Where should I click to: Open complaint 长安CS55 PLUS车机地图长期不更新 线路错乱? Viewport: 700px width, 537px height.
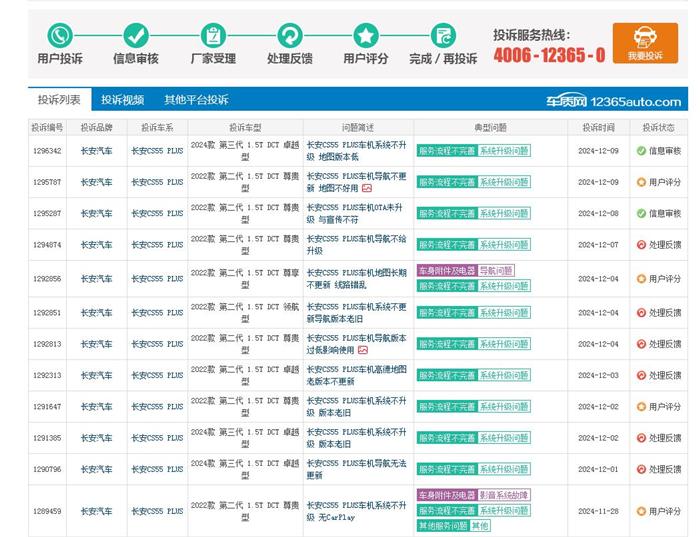tap(356, 279)
